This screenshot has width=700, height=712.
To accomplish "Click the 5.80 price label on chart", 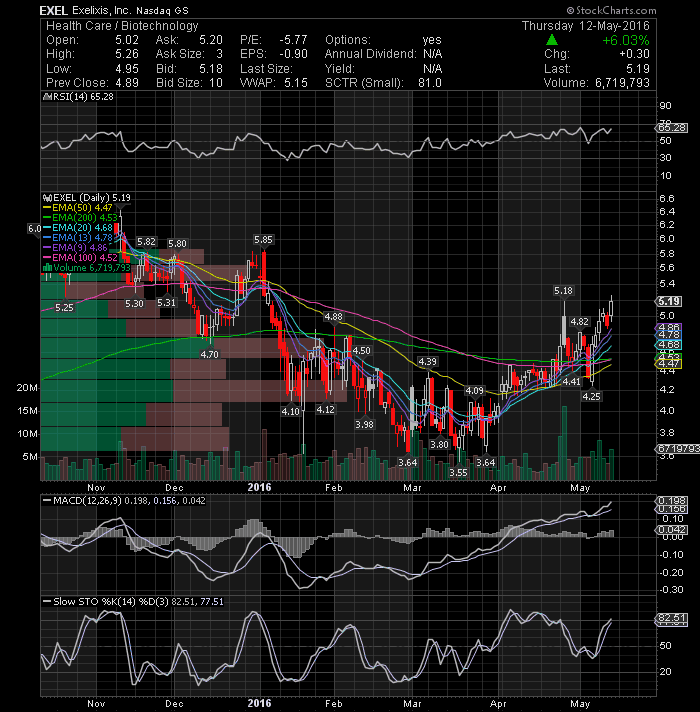I will tap(177, 244).
